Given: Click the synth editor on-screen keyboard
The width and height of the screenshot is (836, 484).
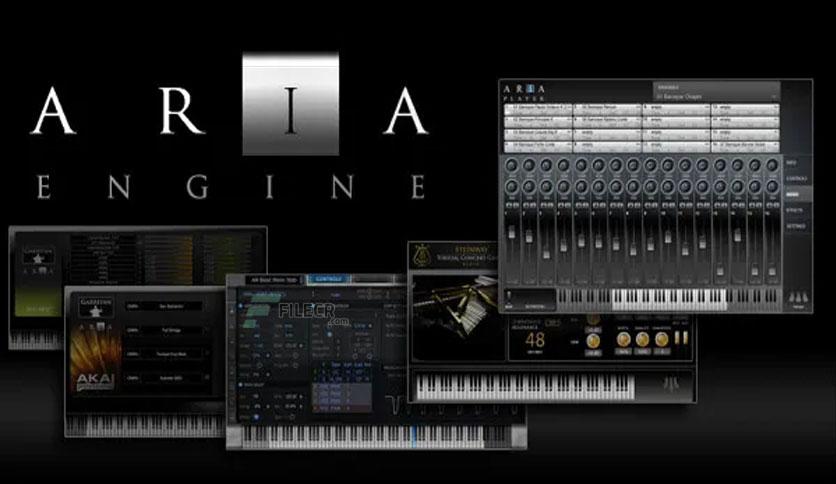Looking at the screenshot, I should coord(376,437).
